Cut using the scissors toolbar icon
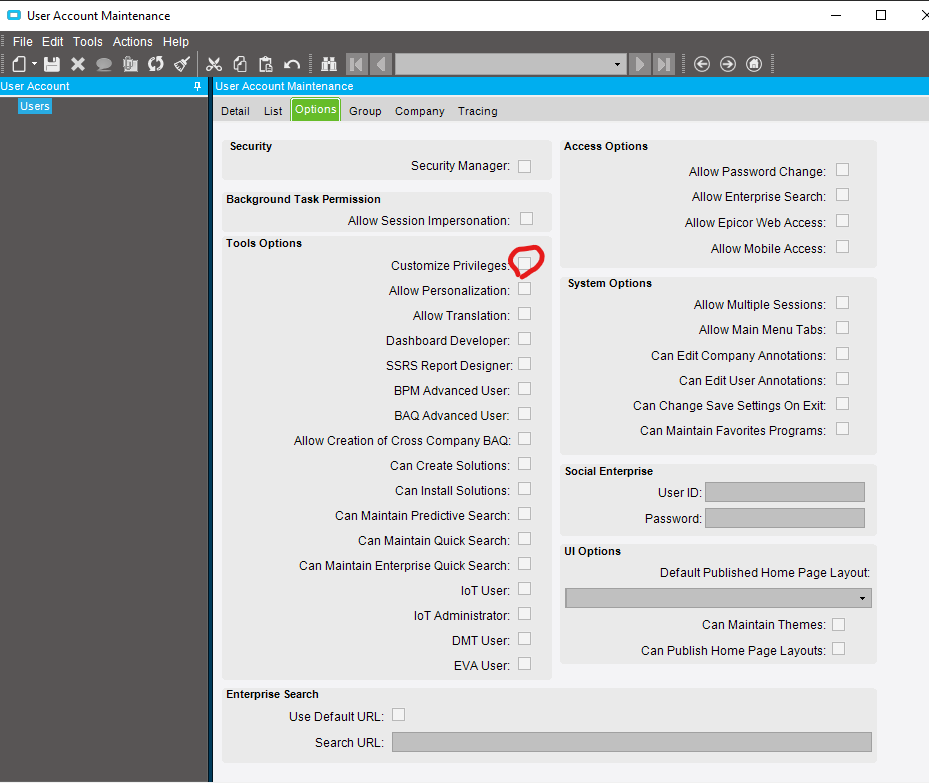Screen dimensions: 929x783 [213, 63]
